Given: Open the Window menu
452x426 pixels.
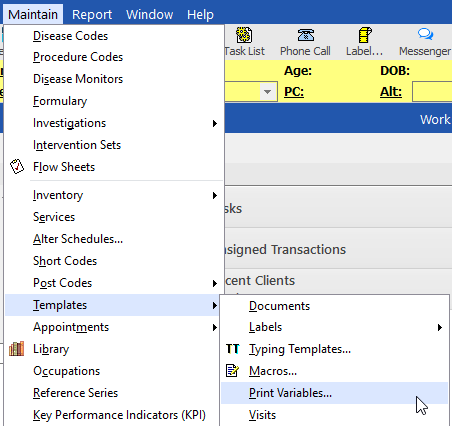Looking at the screenshot, I should pos(149,15).
